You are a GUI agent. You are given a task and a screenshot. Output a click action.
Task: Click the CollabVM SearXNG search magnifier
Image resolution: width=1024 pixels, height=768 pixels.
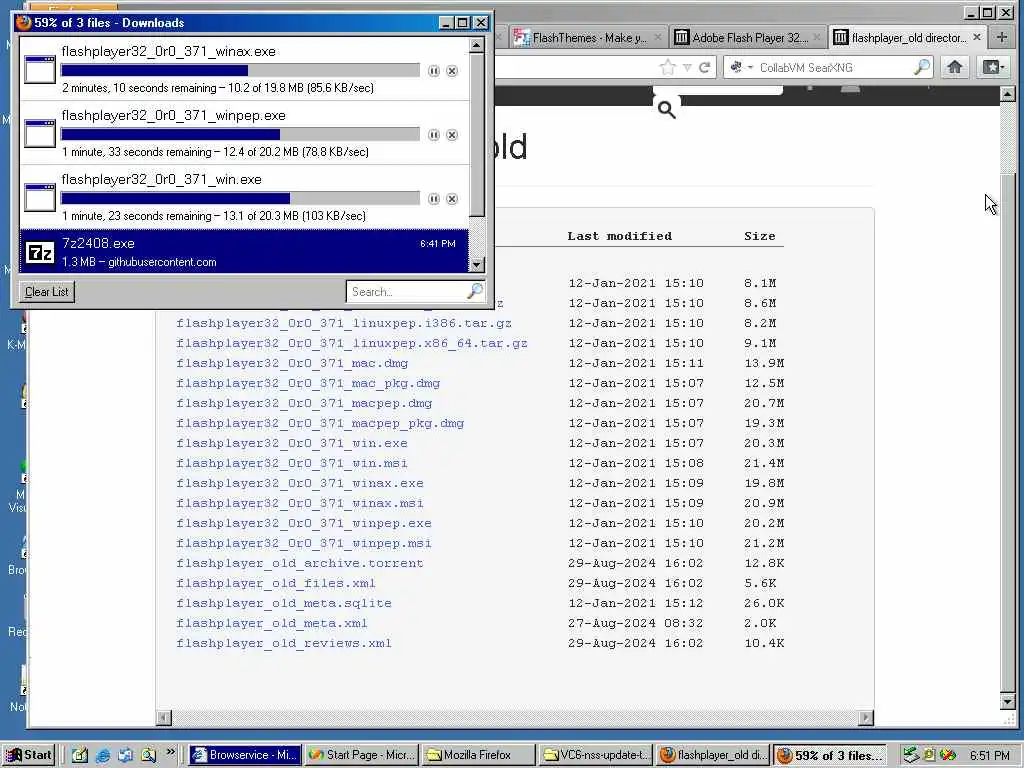click(x=921, y=67)
